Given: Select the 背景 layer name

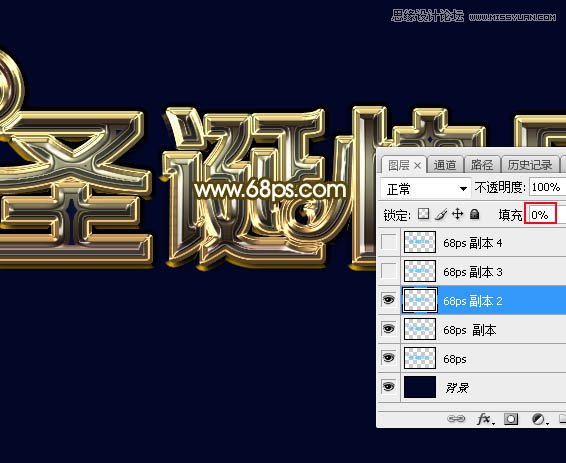Looking at the screenshot, I should click(457, 388).
